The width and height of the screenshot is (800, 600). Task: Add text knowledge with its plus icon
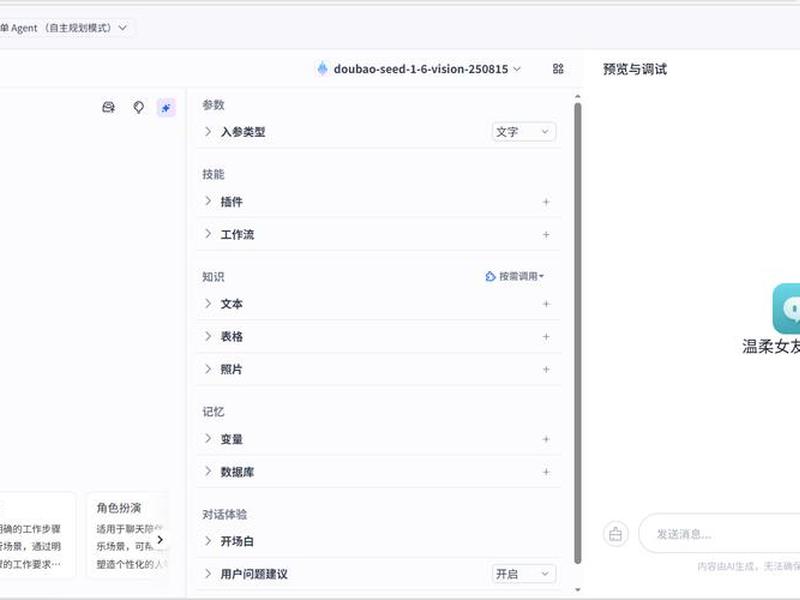[x=546, y=304]
